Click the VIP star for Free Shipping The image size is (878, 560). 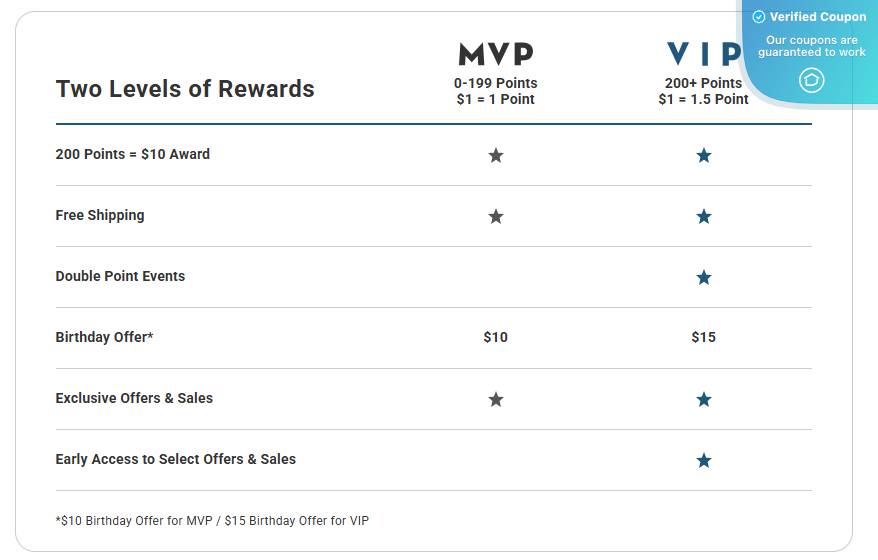pyautogui.click(x=704, y=216)
